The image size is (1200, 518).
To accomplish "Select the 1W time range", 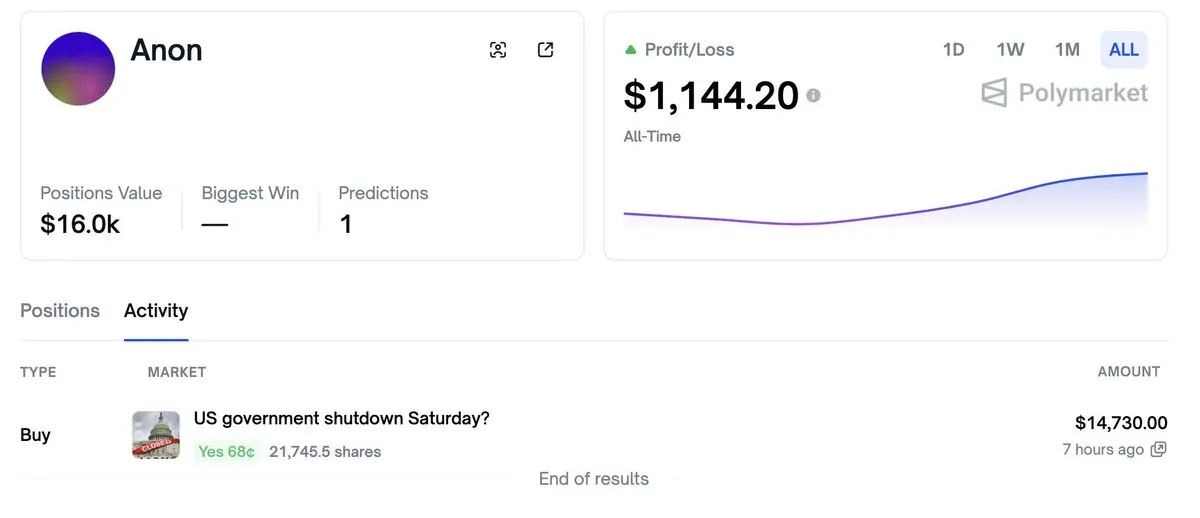I will point(1010,49).
